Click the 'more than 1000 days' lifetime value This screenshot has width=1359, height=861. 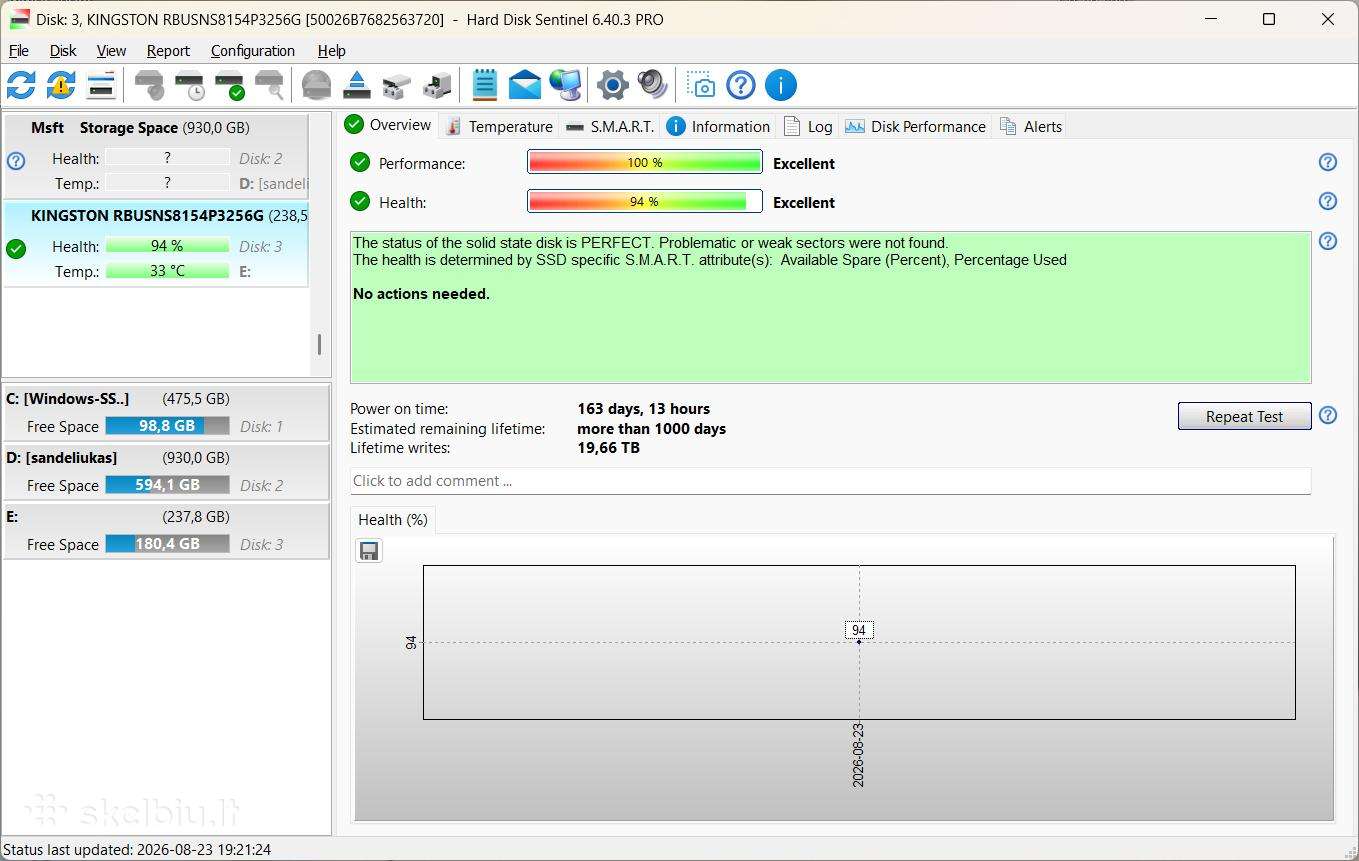pyautogui.click(x=652, y=429)
